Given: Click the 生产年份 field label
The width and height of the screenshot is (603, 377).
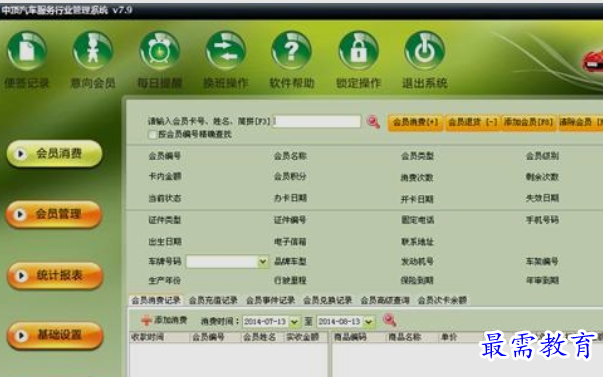Looking at the screenshot, I should [165, 280].
